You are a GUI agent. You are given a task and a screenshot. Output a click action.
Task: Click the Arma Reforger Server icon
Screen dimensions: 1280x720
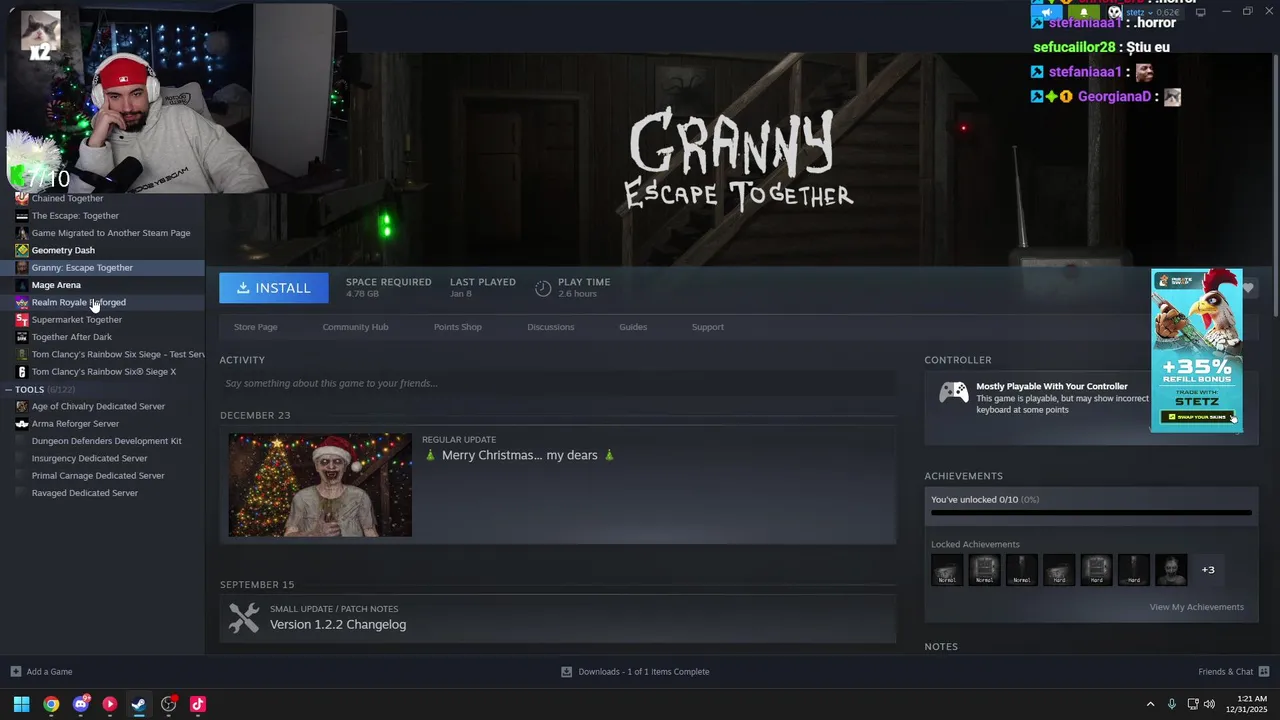click(x=22, y=424)
